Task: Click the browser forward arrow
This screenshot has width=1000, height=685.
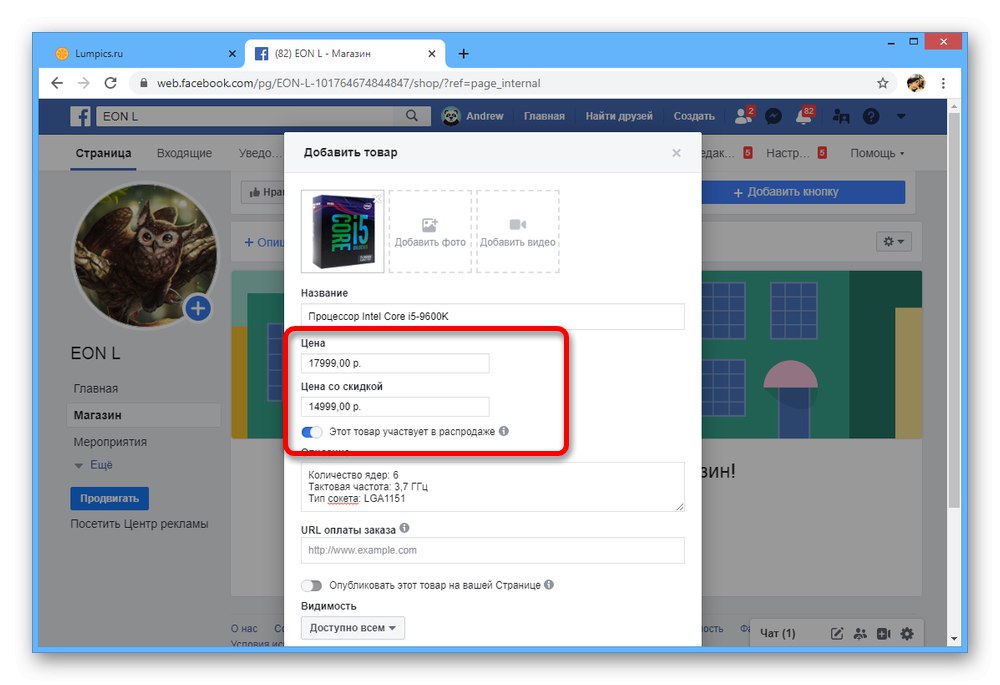Action: (x=84, y=83)
